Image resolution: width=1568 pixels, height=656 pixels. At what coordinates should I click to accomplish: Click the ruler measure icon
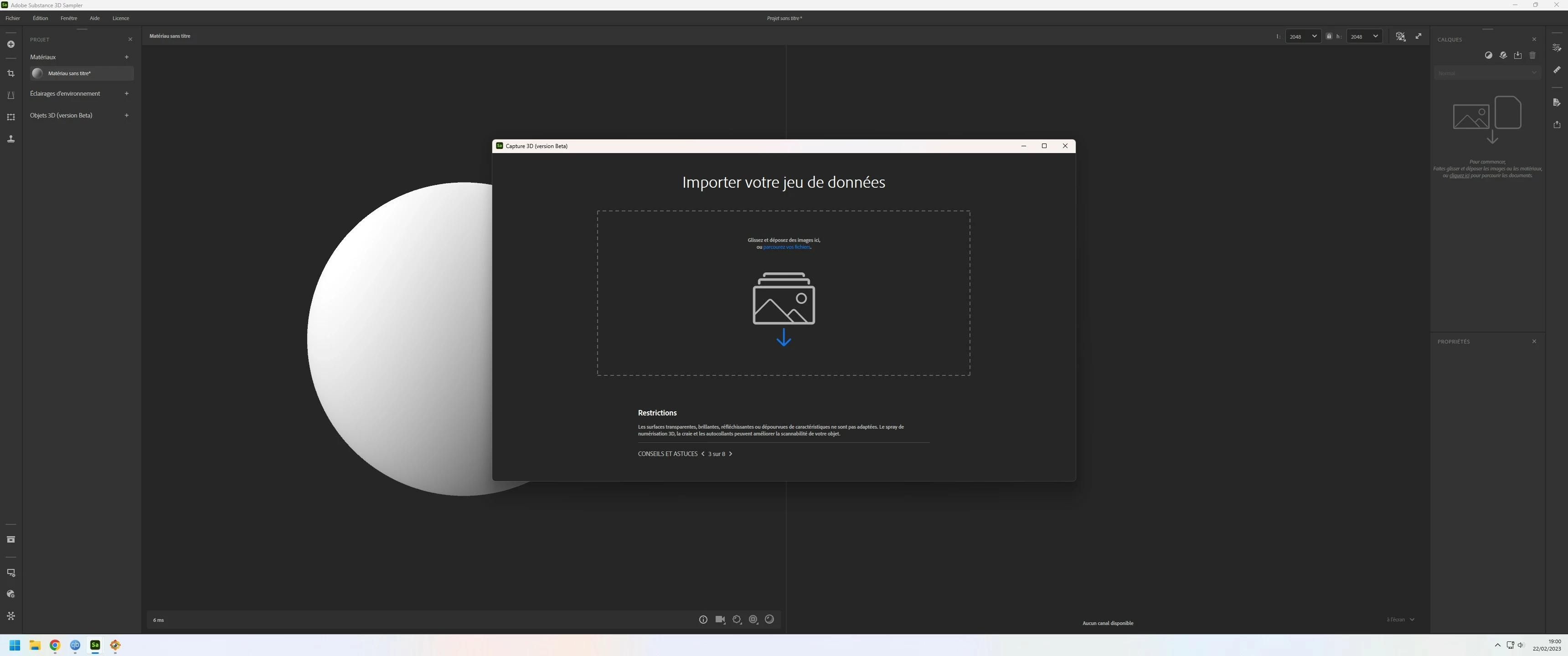[1557, 69]
